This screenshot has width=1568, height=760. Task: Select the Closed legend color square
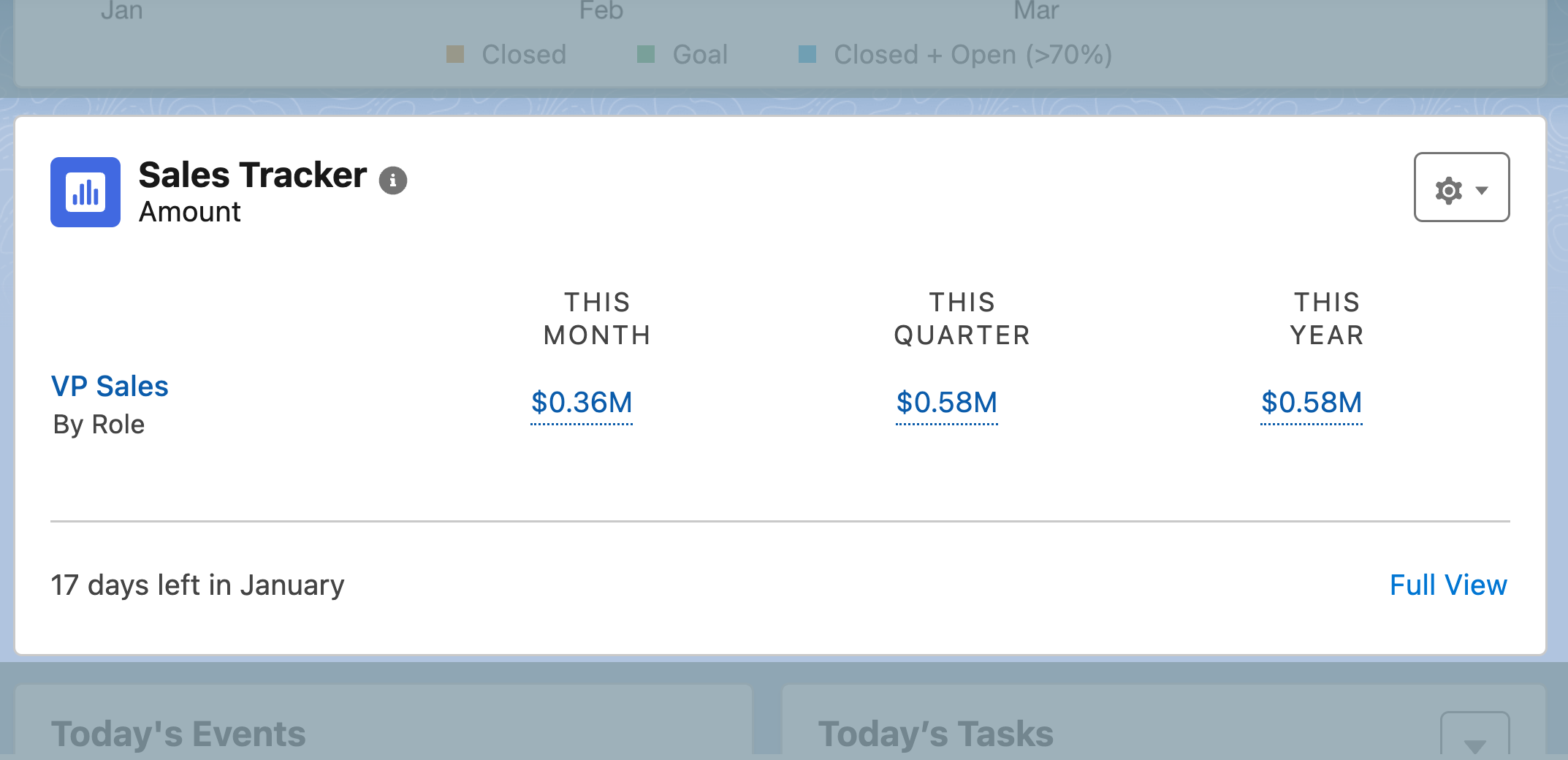(456, 54)
